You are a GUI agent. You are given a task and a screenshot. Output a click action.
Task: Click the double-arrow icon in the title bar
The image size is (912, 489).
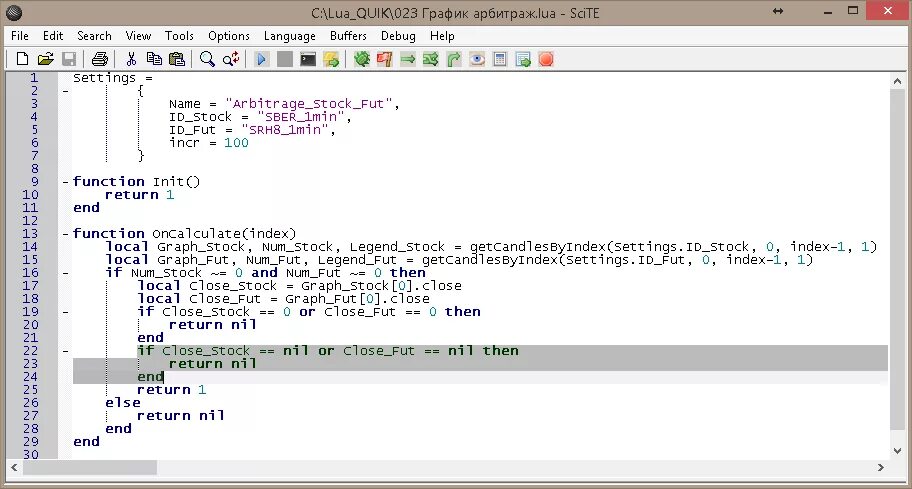778,11
